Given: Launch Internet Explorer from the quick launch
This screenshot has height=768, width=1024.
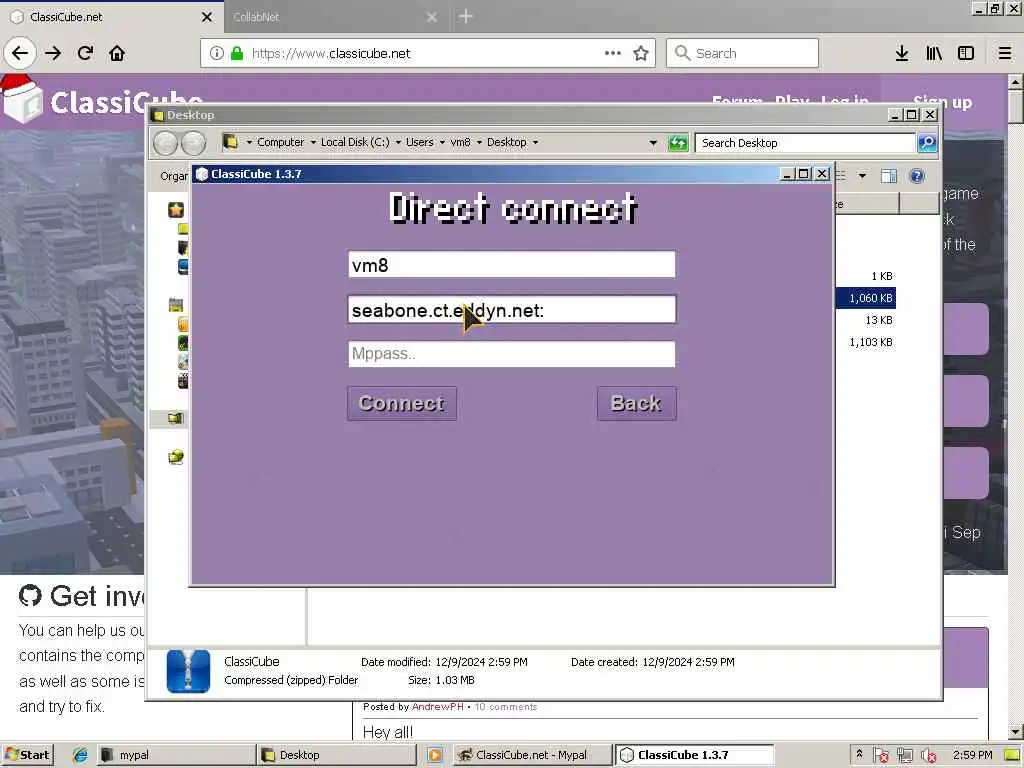Looking at the screenshot, I should click(x=80, y=755).
